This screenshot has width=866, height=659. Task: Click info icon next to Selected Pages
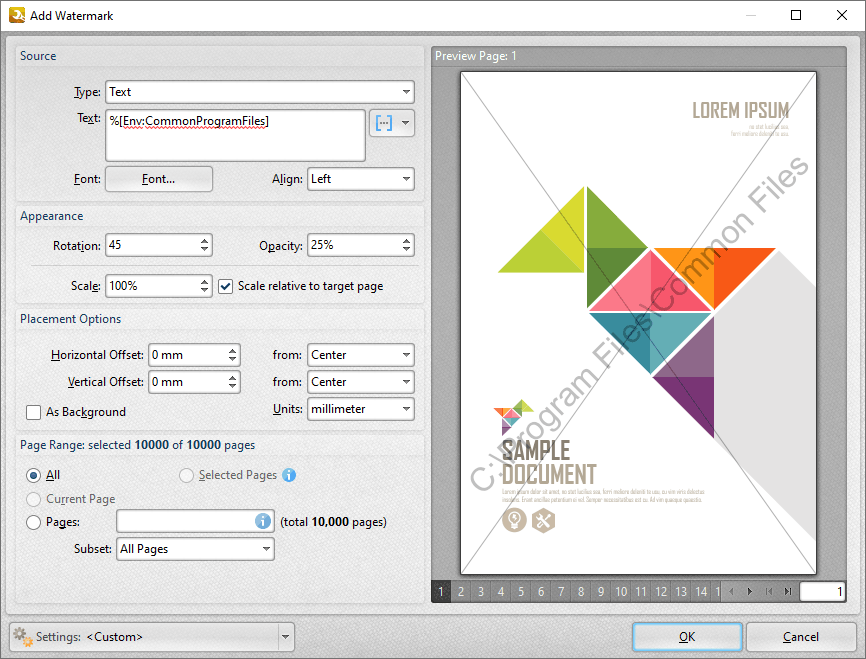289,475
